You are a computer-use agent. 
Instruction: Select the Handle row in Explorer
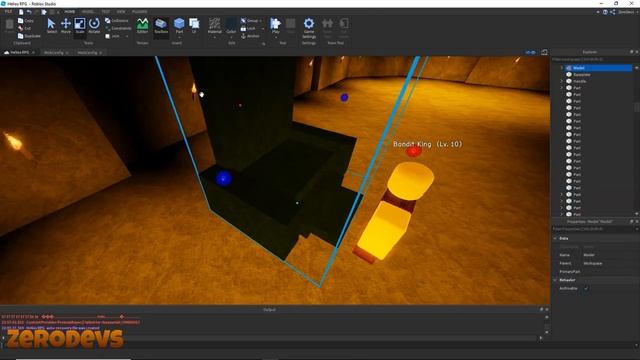point(598,81)
